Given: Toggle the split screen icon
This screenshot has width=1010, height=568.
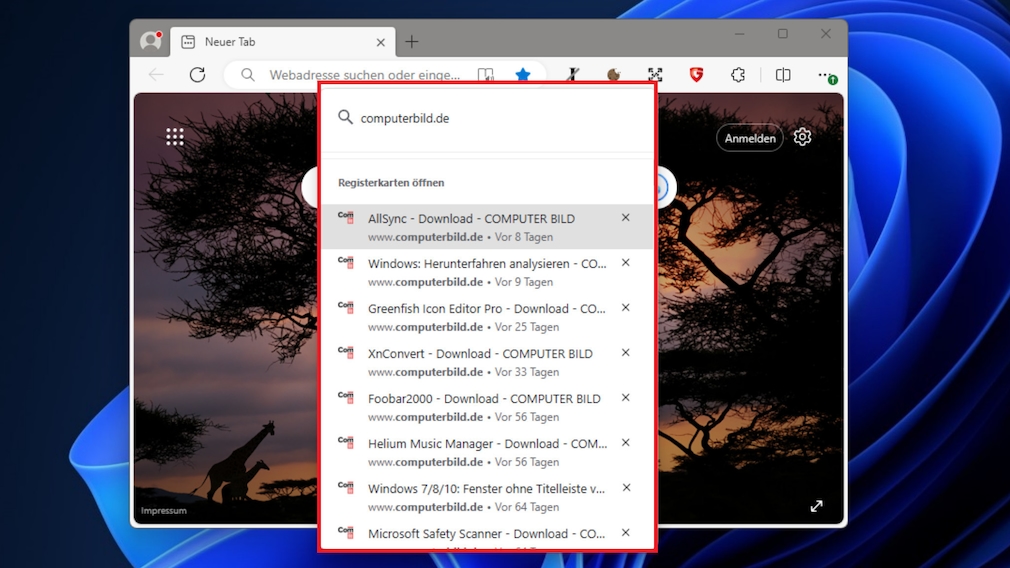Looking at the screenshot, I should point(783,75).
